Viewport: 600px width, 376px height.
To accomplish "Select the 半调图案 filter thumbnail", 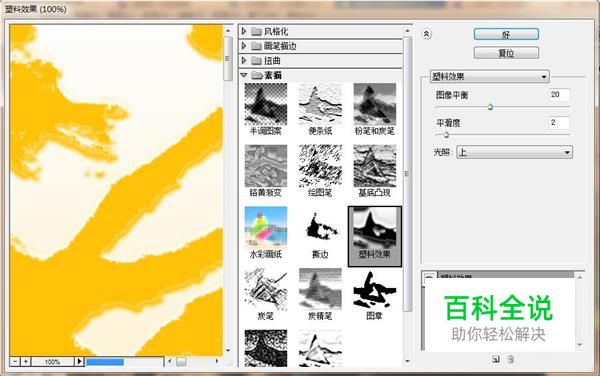I will pyautogui.click(x=266, y=104).
